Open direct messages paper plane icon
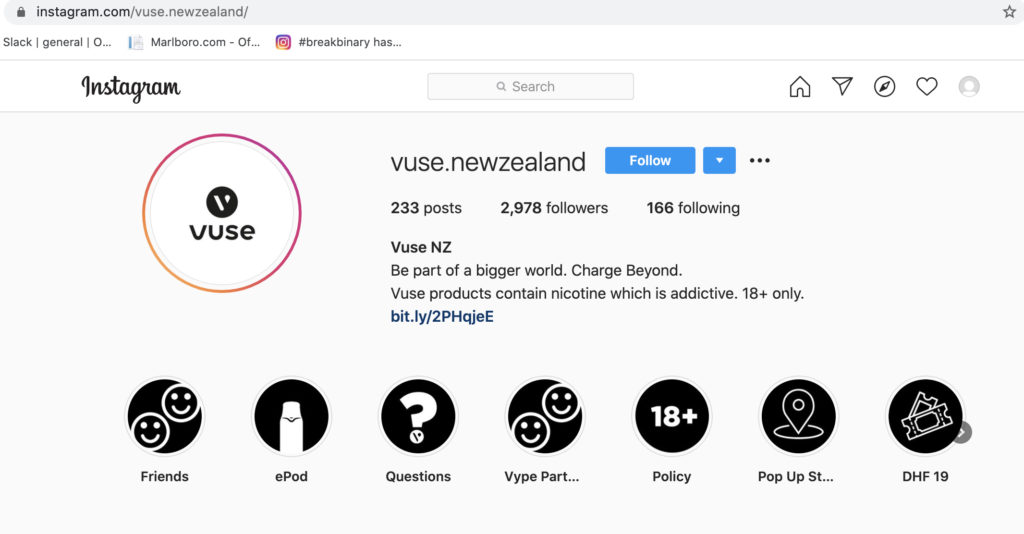 842,86
